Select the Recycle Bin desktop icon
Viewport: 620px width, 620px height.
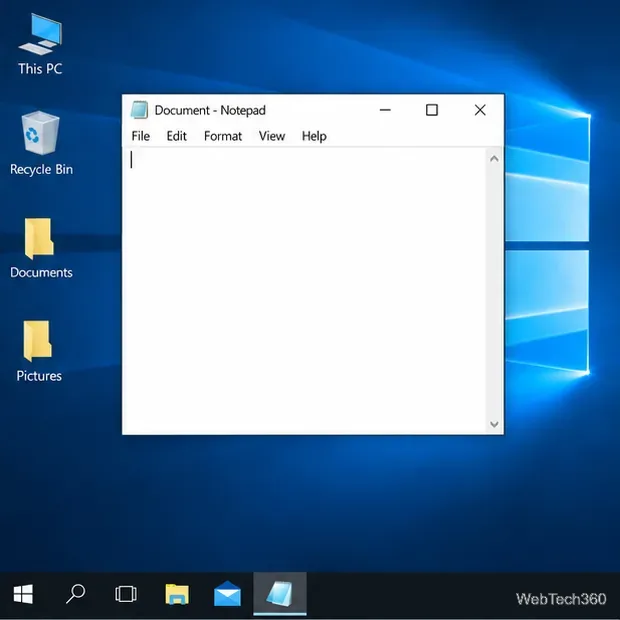coord(41,143)
